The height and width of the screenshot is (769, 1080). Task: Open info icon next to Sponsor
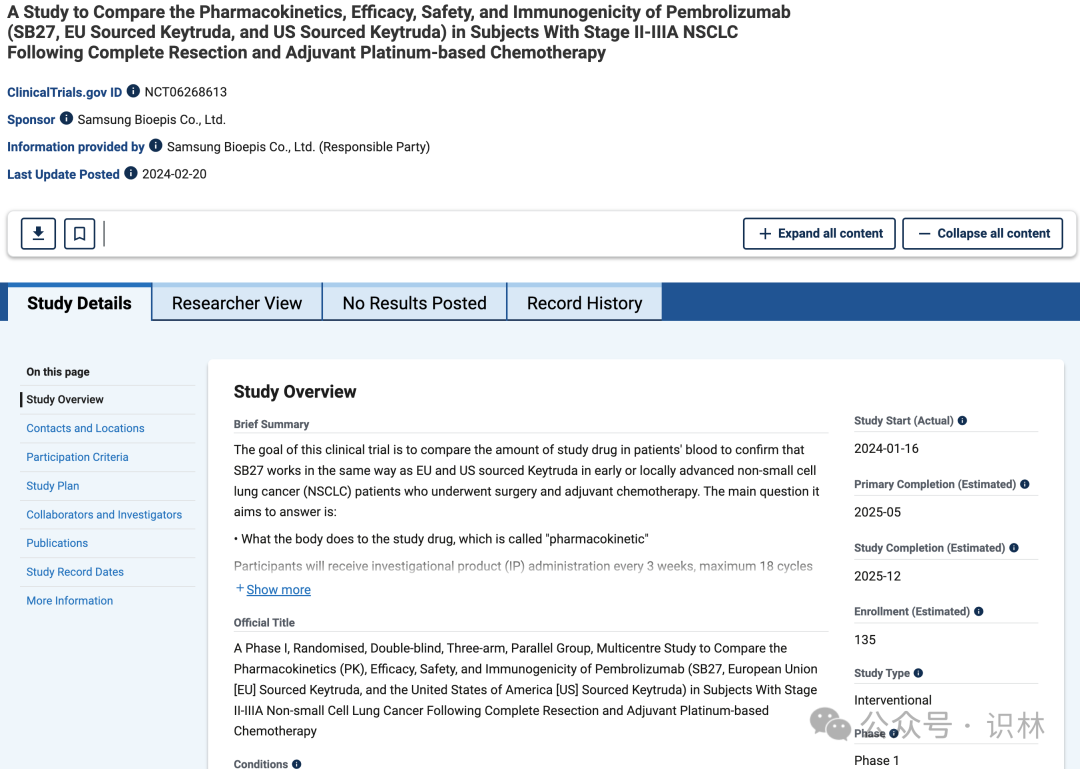[x=66, y=119]
